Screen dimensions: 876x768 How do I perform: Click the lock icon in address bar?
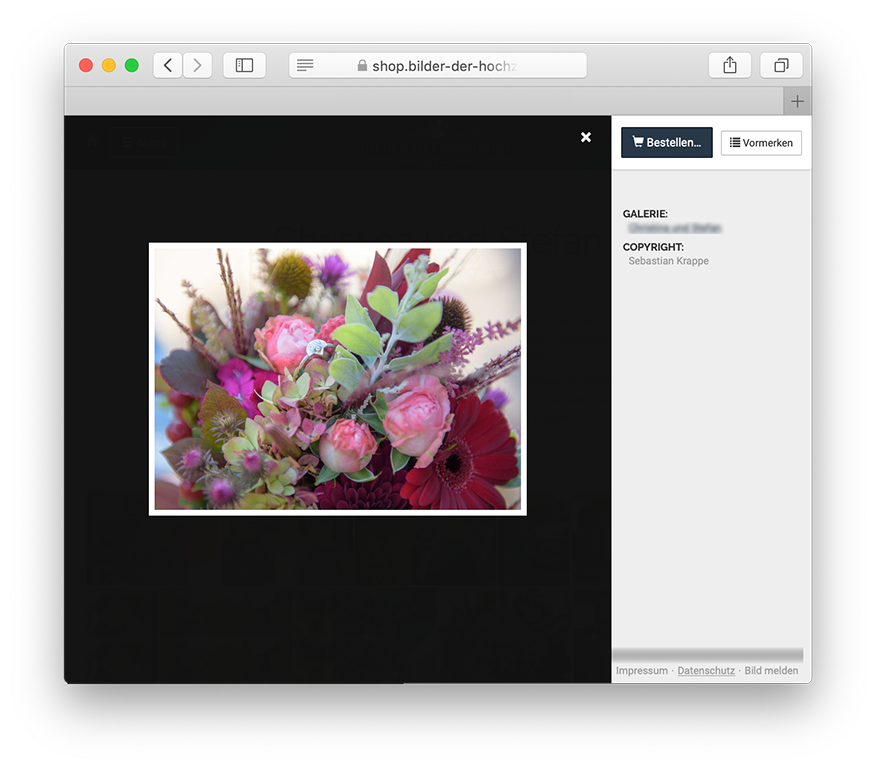tap(362, 66)
